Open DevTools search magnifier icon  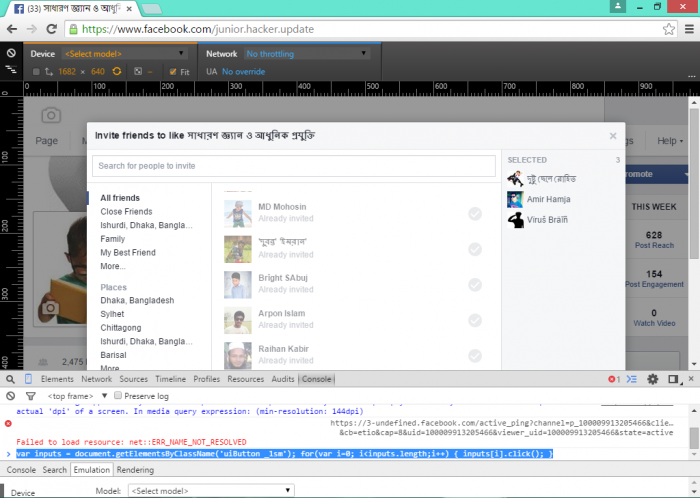10,379
